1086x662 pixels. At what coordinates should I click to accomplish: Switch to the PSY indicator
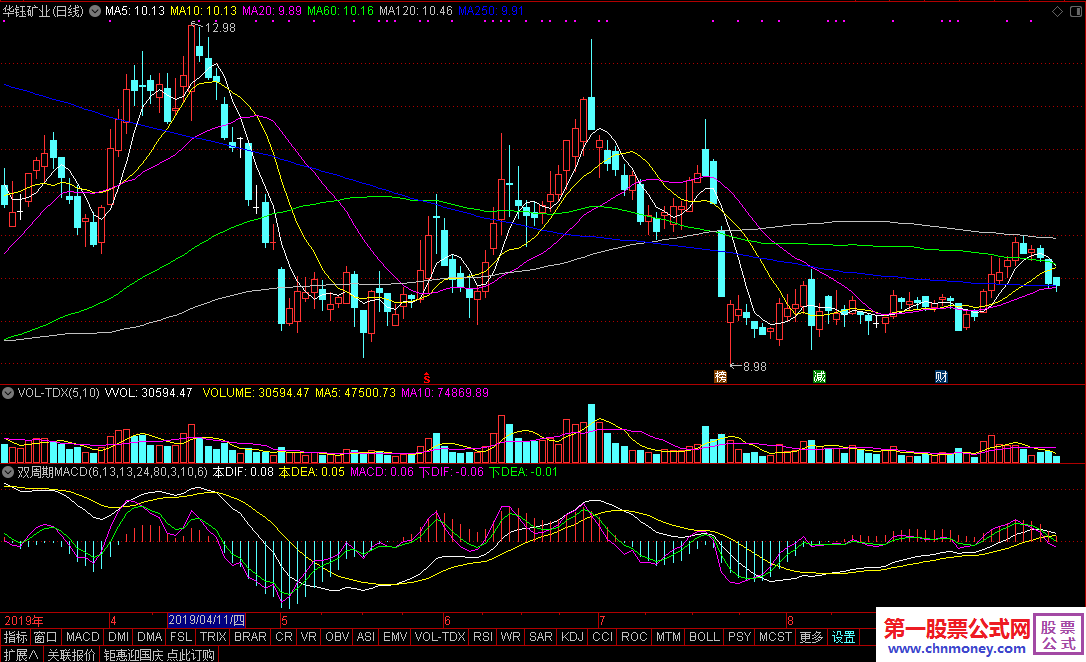click(740, 637)
